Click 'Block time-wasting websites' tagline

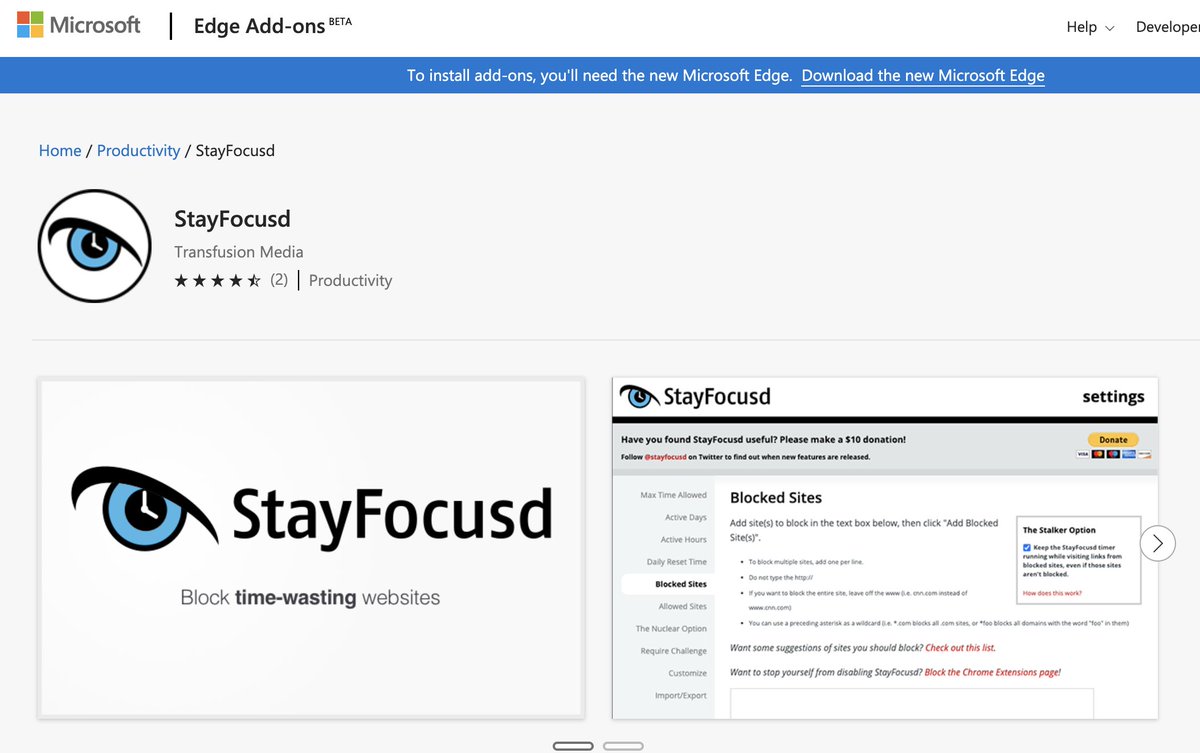(310, 598)
